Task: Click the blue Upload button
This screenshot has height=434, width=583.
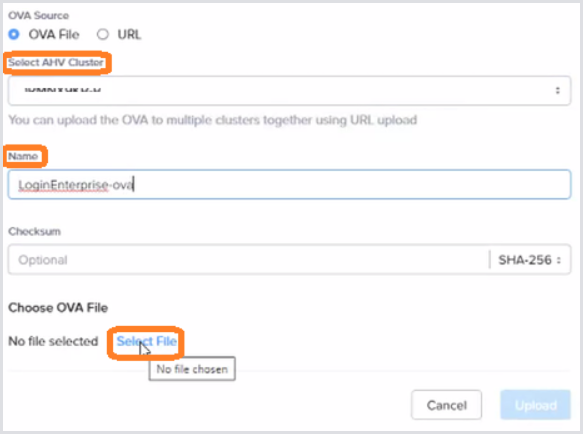Action: pos(535,405)
